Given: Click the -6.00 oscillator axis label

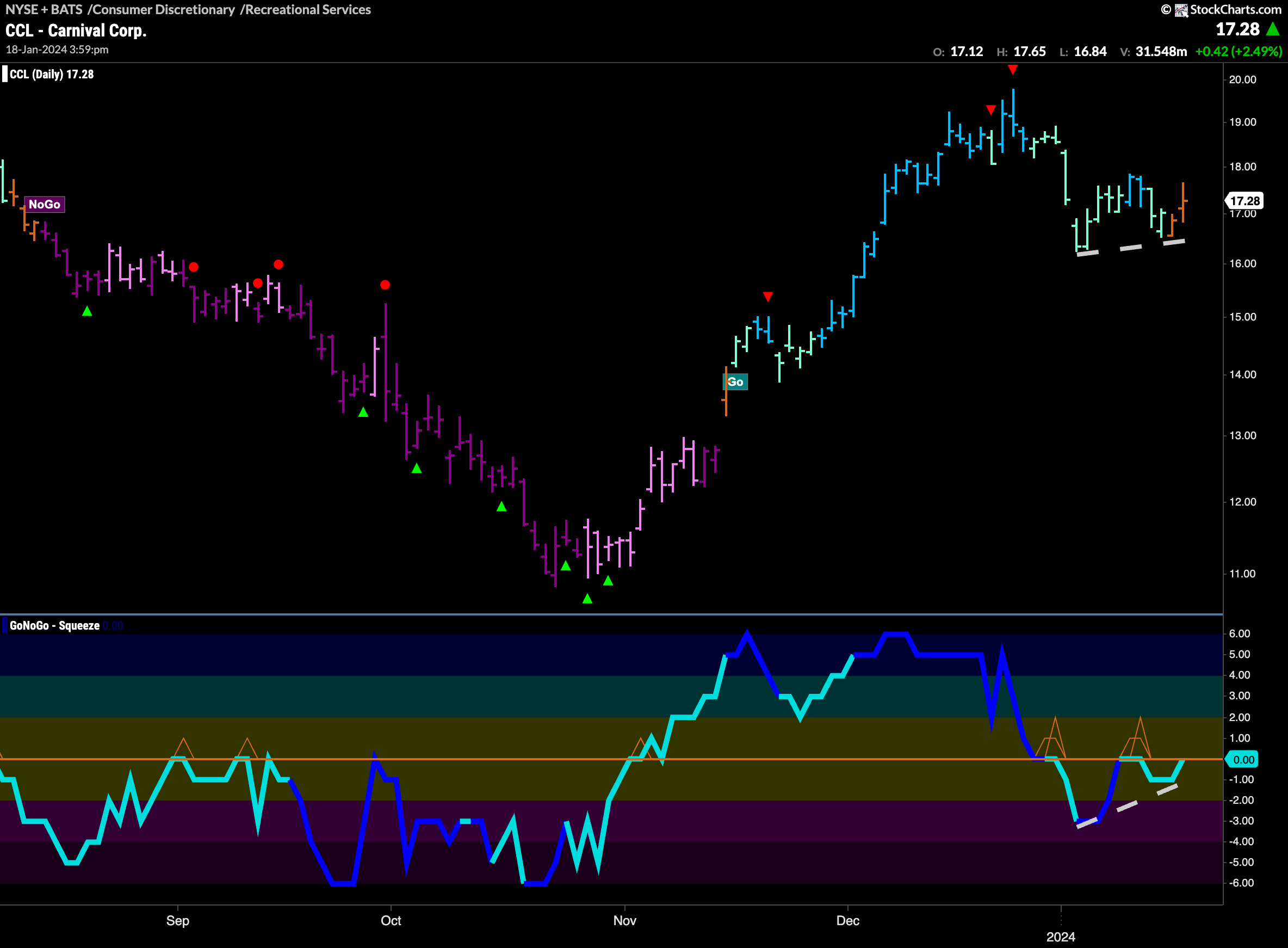Looking at the screenshot, I should [x=1241, y=883].
